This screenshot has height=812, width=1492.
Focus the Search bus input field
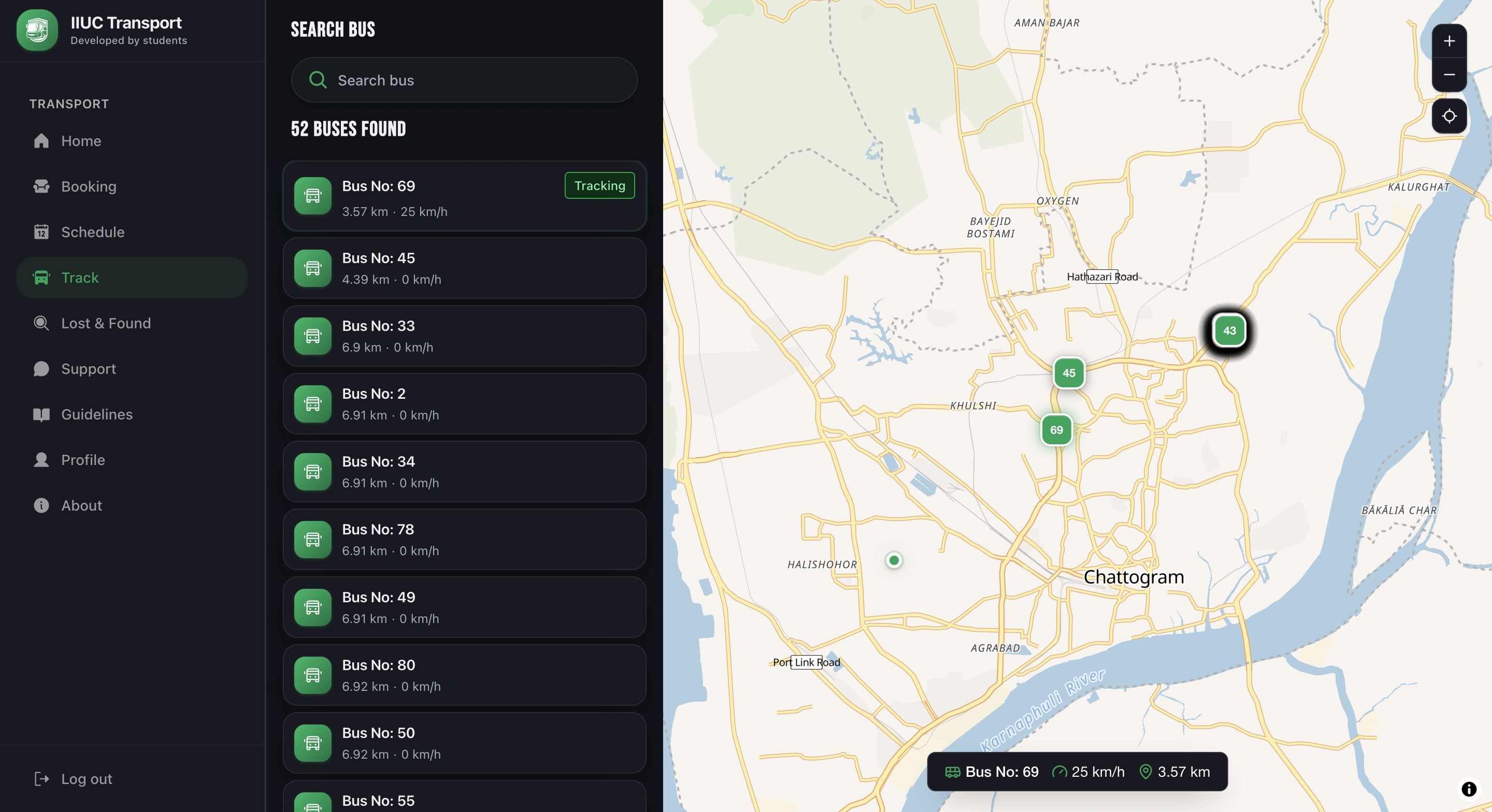click(x=465, y=80)
